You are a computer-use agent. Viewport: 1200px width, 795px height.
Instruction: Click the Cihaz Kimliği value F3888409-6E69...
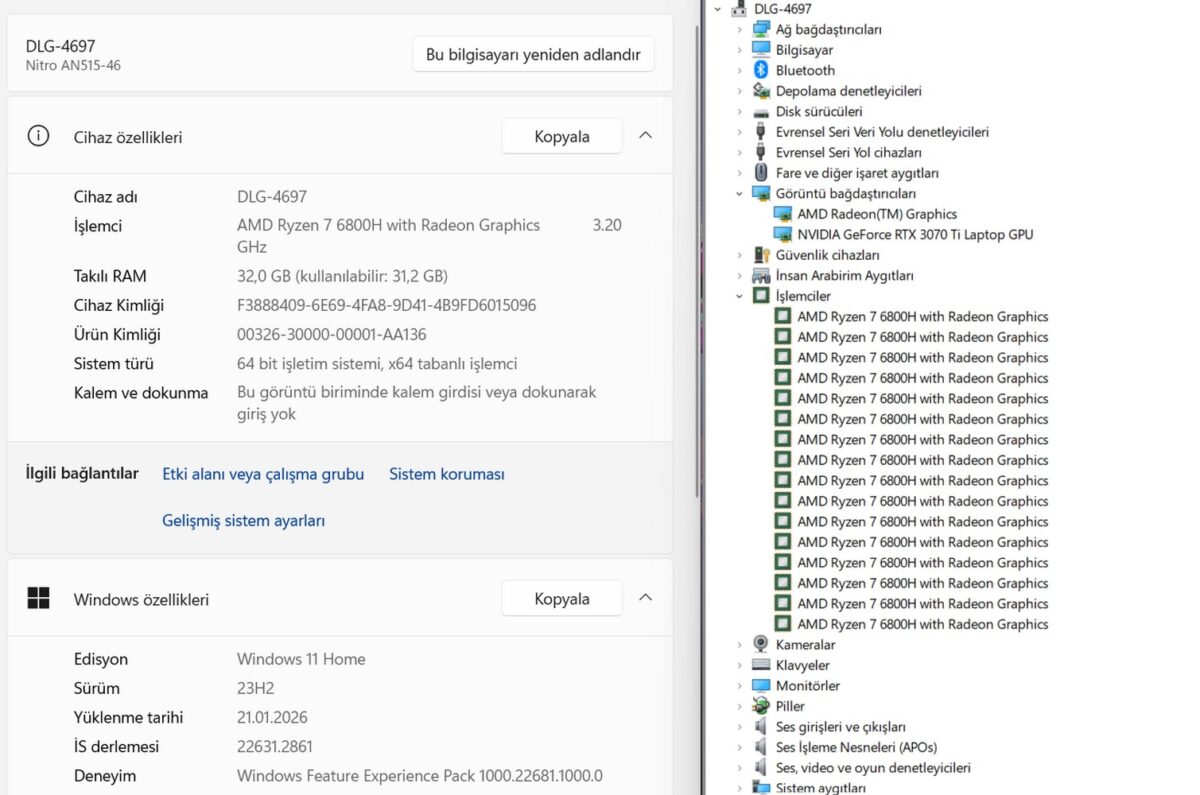coord(386,305)
